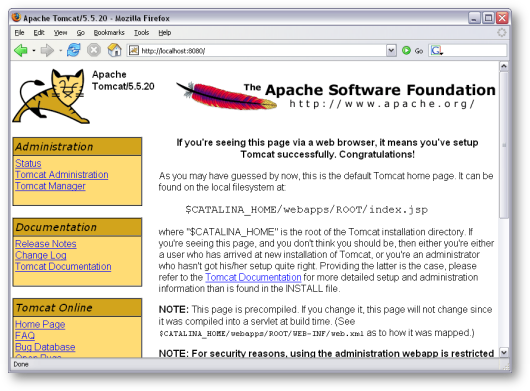Follow the Tomcat Documentation link in body text
This screenshot has width=530, height=391.
pyautogui.click(x=253, y=277)
